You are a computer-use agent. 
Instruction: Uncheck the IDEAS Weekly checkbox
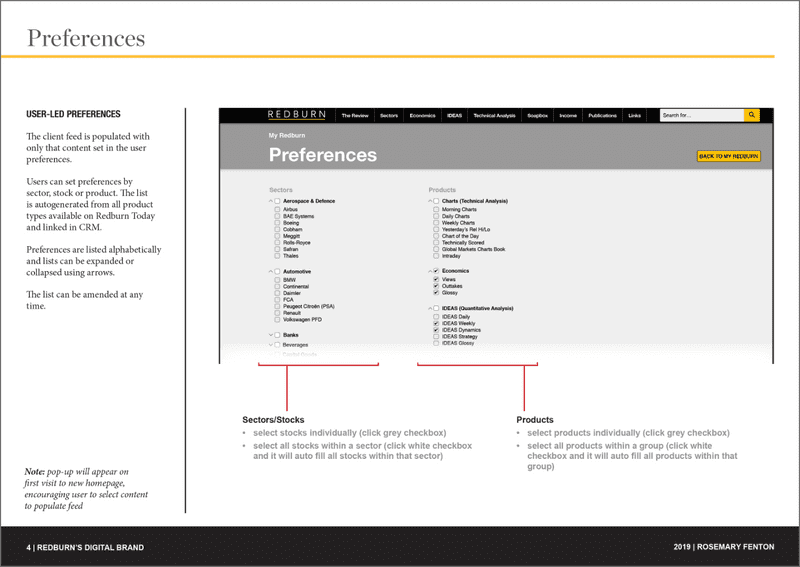coord(436,323)
